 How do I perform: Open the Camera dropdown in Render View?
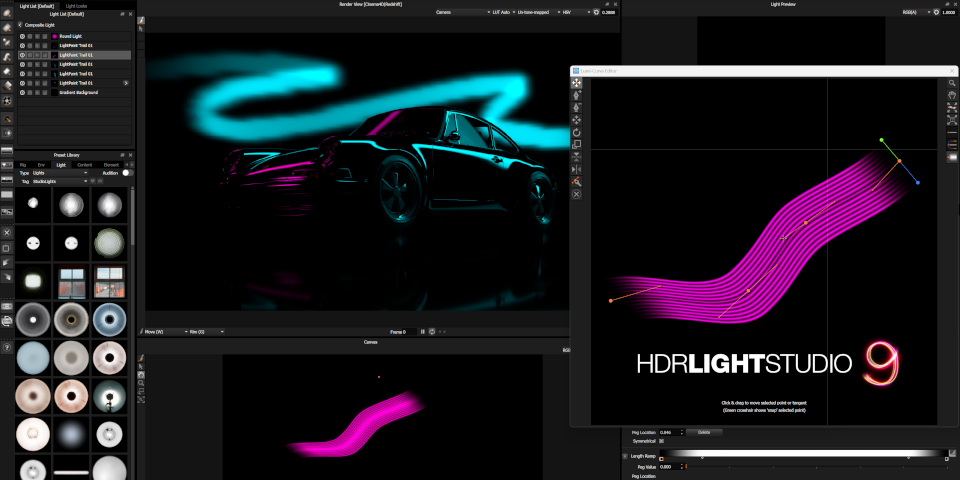453,13
